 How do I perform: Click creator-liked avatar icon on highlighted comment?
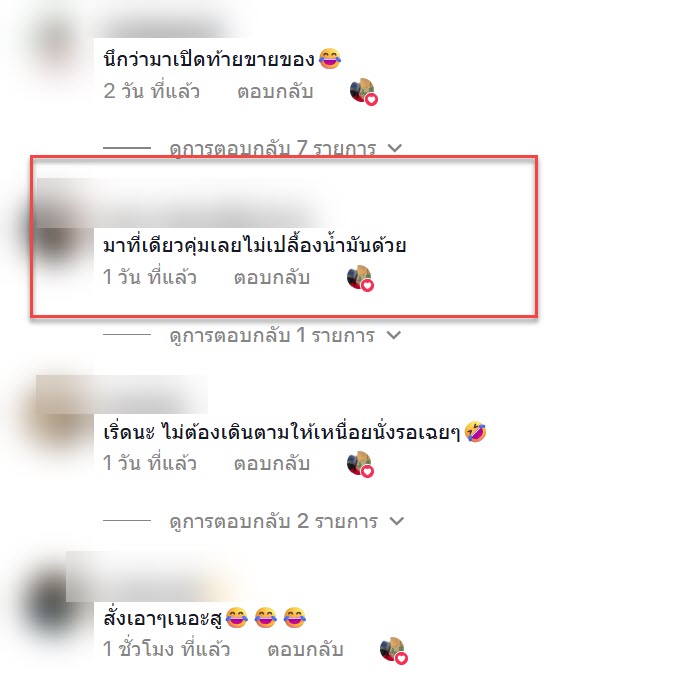point(360,279)
